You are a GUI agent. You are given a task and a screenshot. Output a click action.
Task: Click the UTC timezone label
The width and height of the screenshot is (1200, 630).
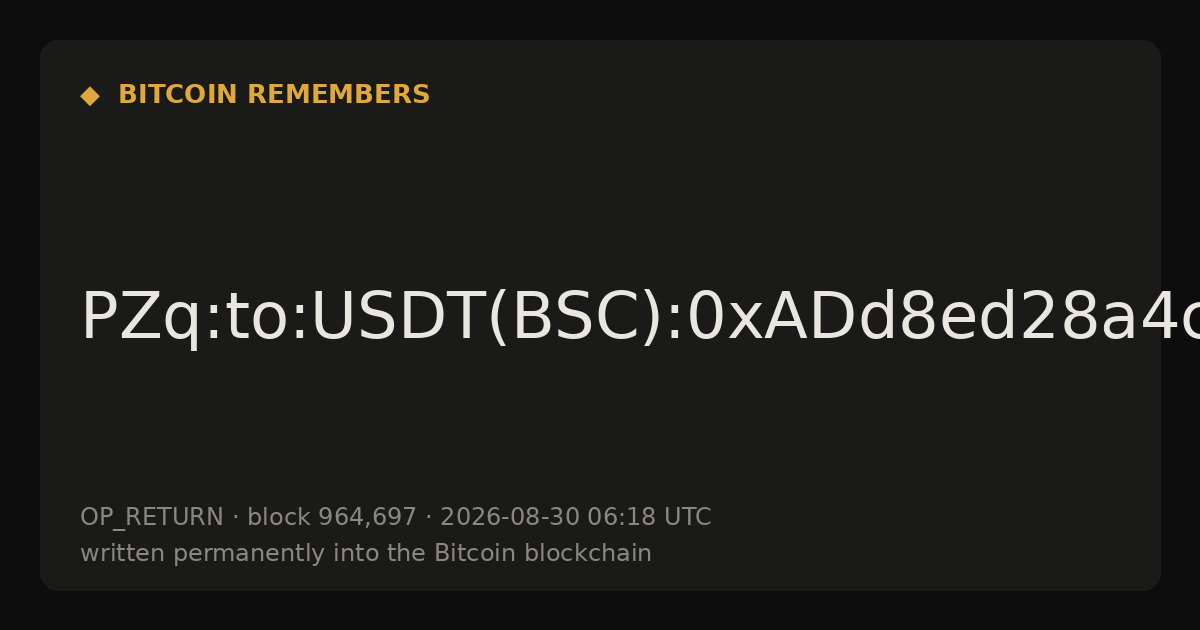tap(687, 517)
